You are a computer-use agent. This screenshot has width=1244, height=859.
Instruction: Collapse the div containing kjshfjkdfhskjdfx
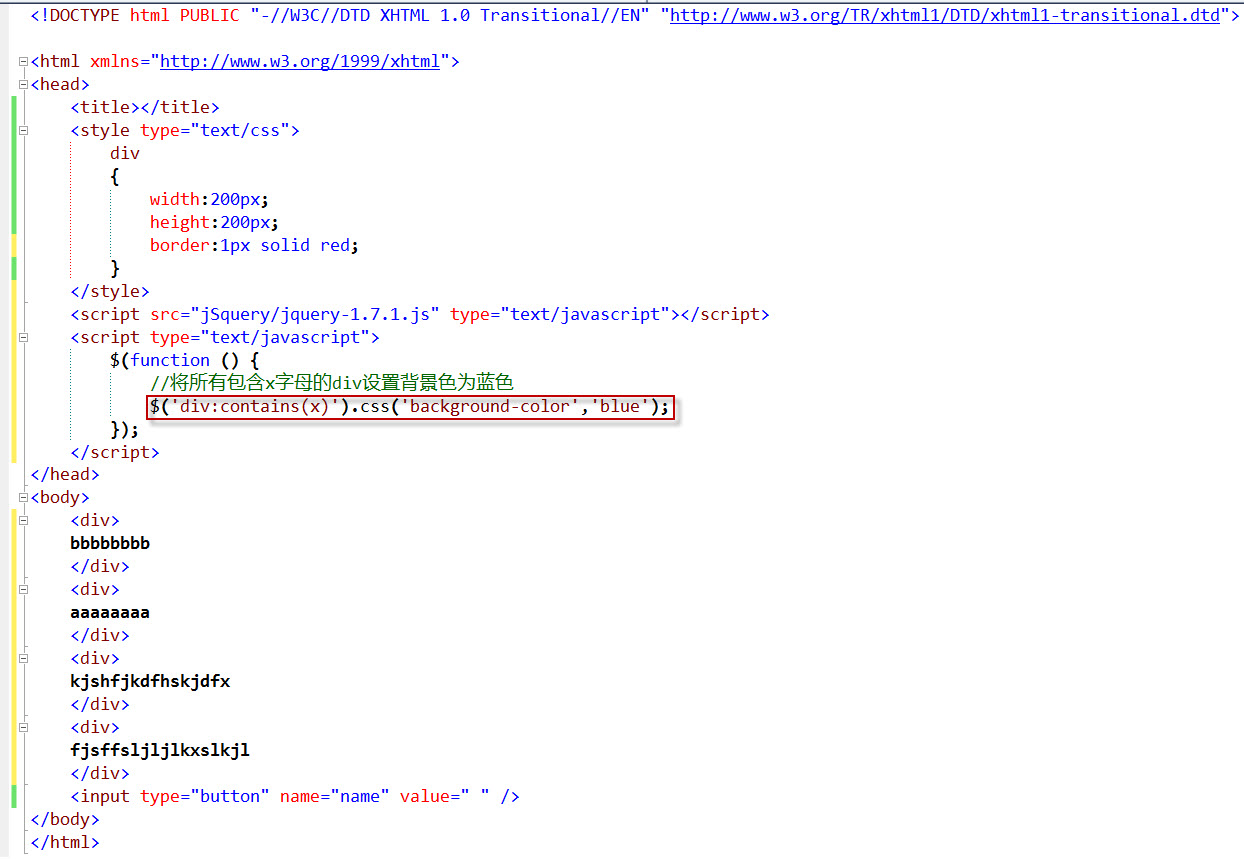[23, 659]
